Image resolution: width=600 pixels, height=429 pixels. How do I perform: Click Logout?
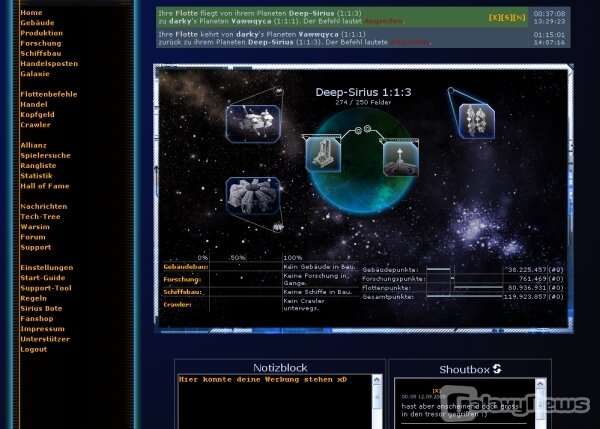pyautogui.click(x=34, y=349)
